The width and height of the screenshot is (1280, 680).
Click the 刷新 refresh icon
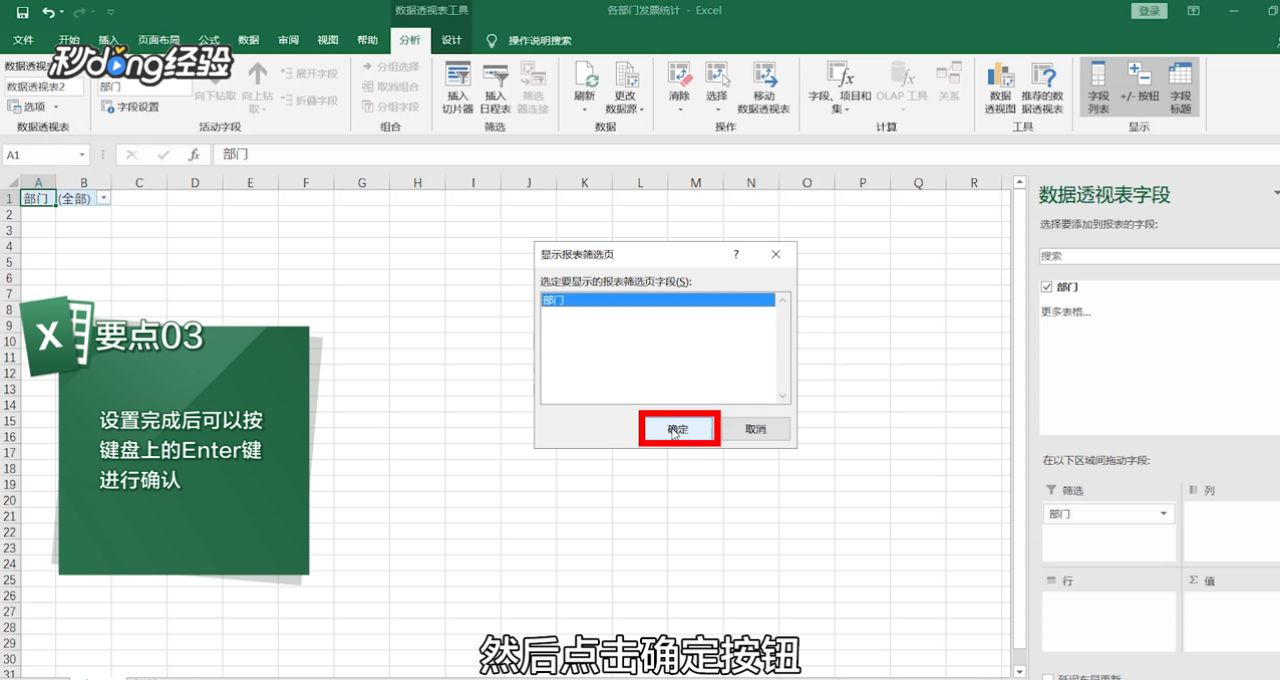tap(585, 76)
